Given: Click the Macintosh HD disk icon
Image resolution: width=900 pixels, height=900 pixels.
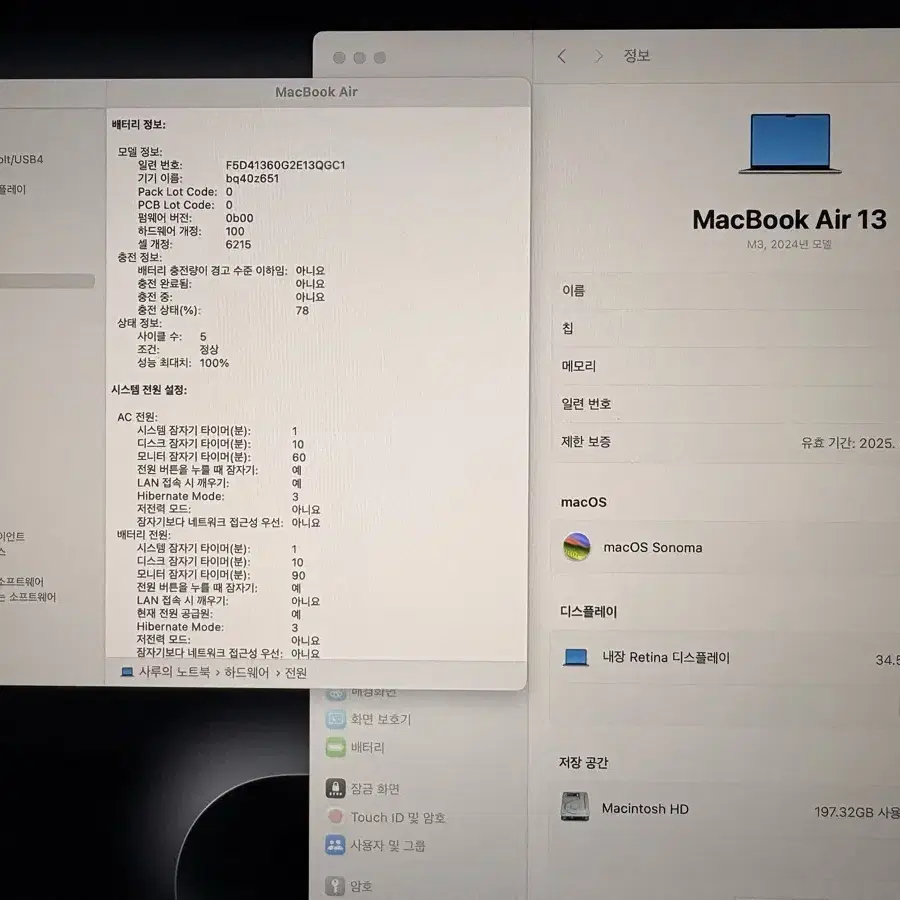Looking at the screenshot, I should (575, 807).
